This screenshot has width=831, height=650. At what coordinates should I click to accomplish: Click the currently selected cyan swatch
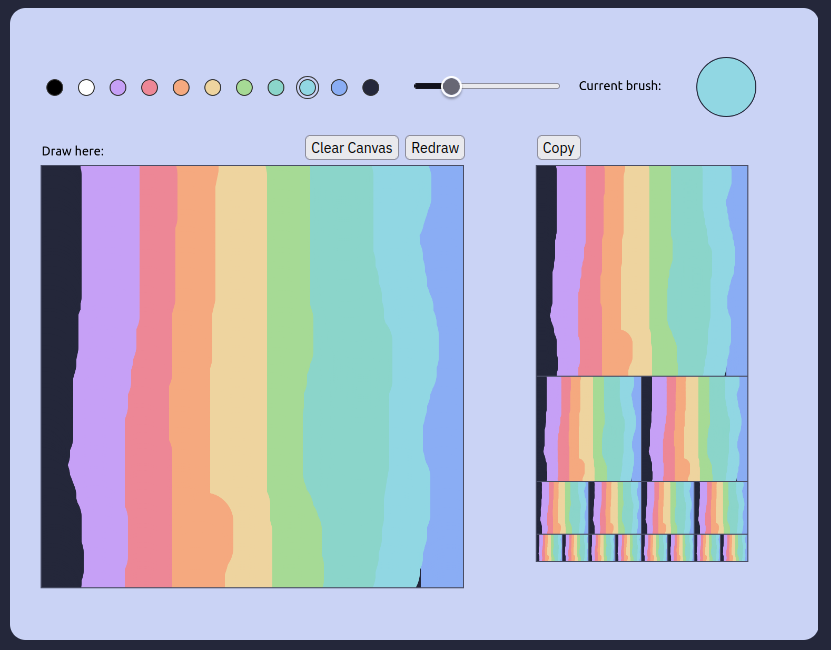pos(308,88)
